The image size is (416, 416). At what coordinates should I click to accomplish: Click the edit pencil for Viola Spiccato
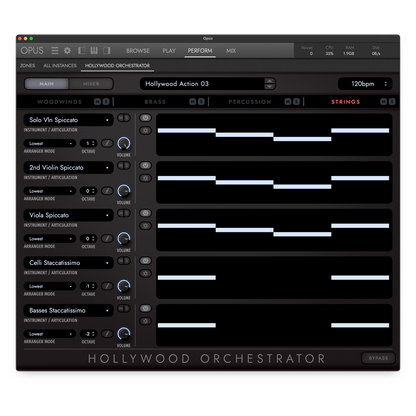107,239
